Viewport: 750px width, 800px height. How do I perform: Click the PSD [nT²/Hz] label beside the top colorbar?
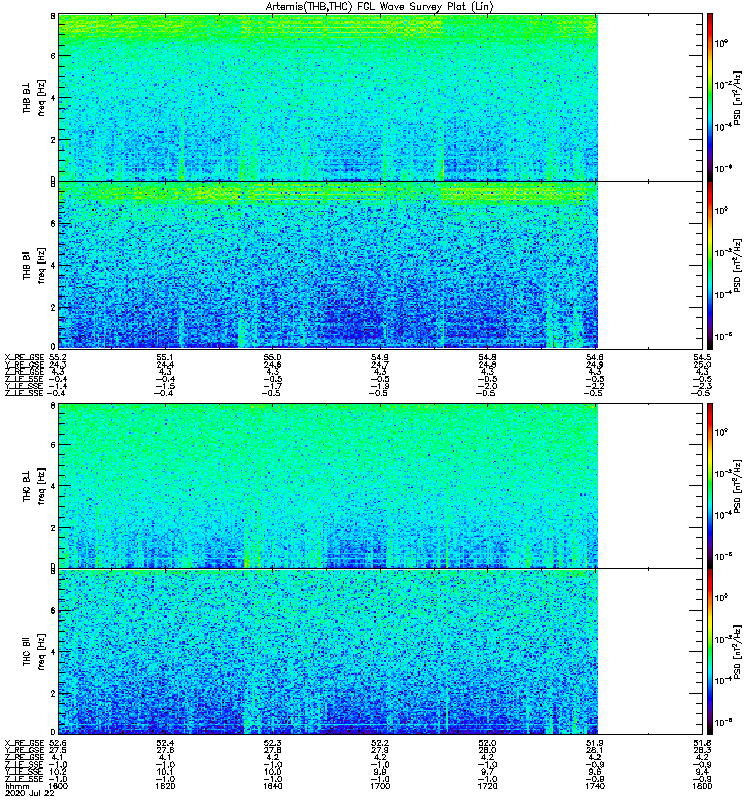[737, 97]
